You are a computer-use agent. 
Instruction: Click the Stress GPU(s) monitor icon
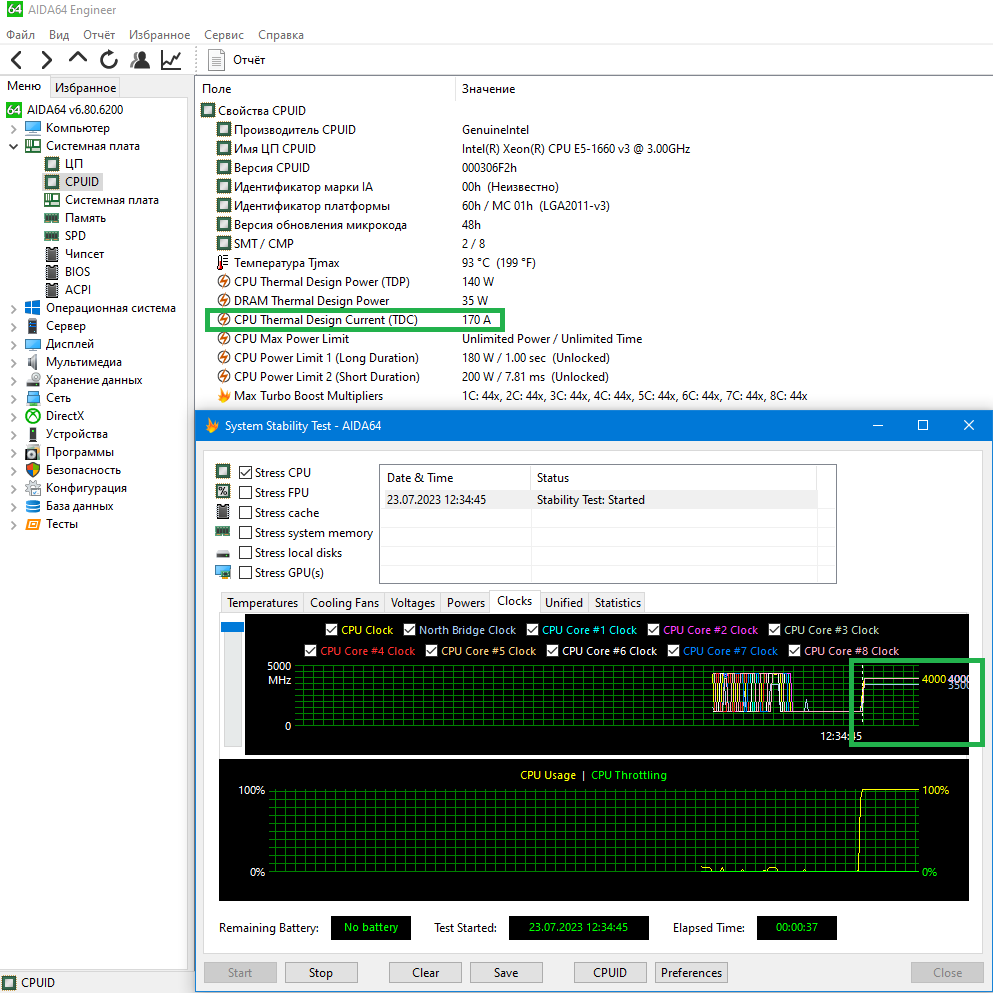[223, 572]
